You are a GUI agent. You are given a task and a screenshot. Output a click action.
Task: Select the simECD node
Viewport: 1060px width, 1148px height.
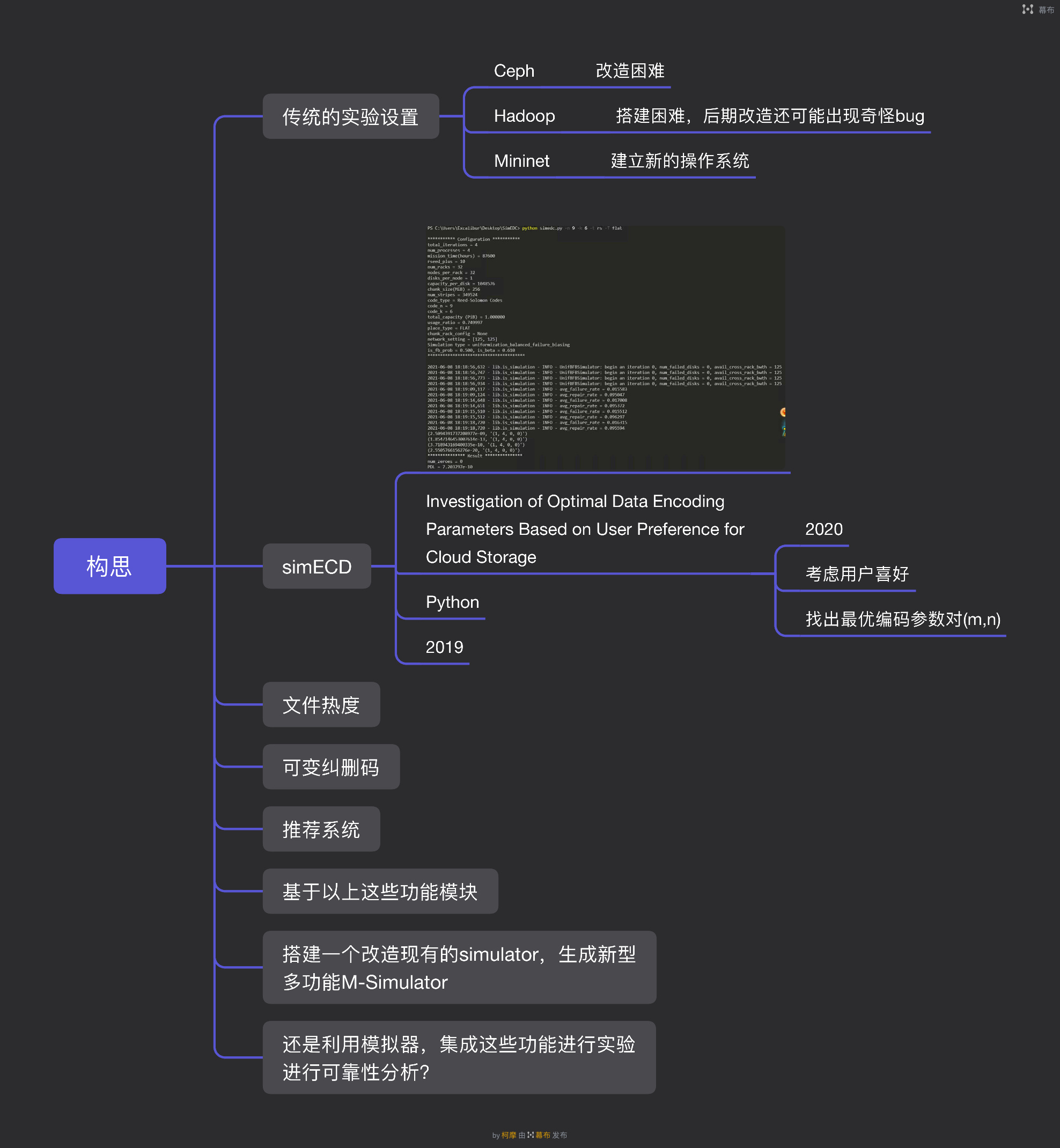pyautogui.click(x=316, y=566)
